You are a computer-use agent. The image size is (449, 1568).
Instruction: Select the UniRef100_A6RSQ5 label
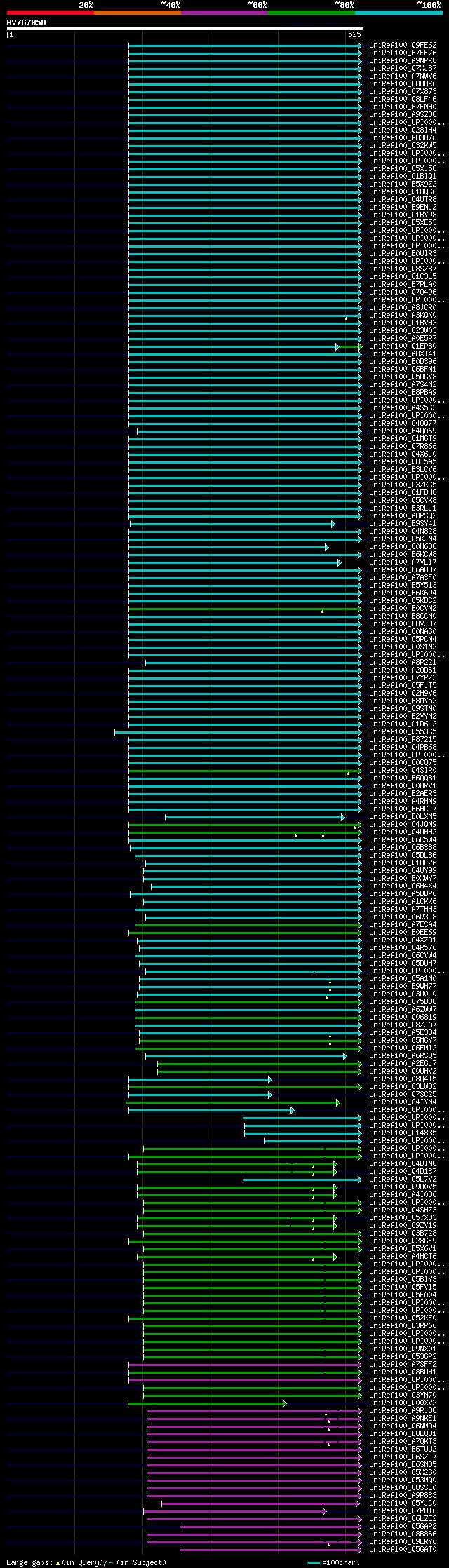point(403,1056)
